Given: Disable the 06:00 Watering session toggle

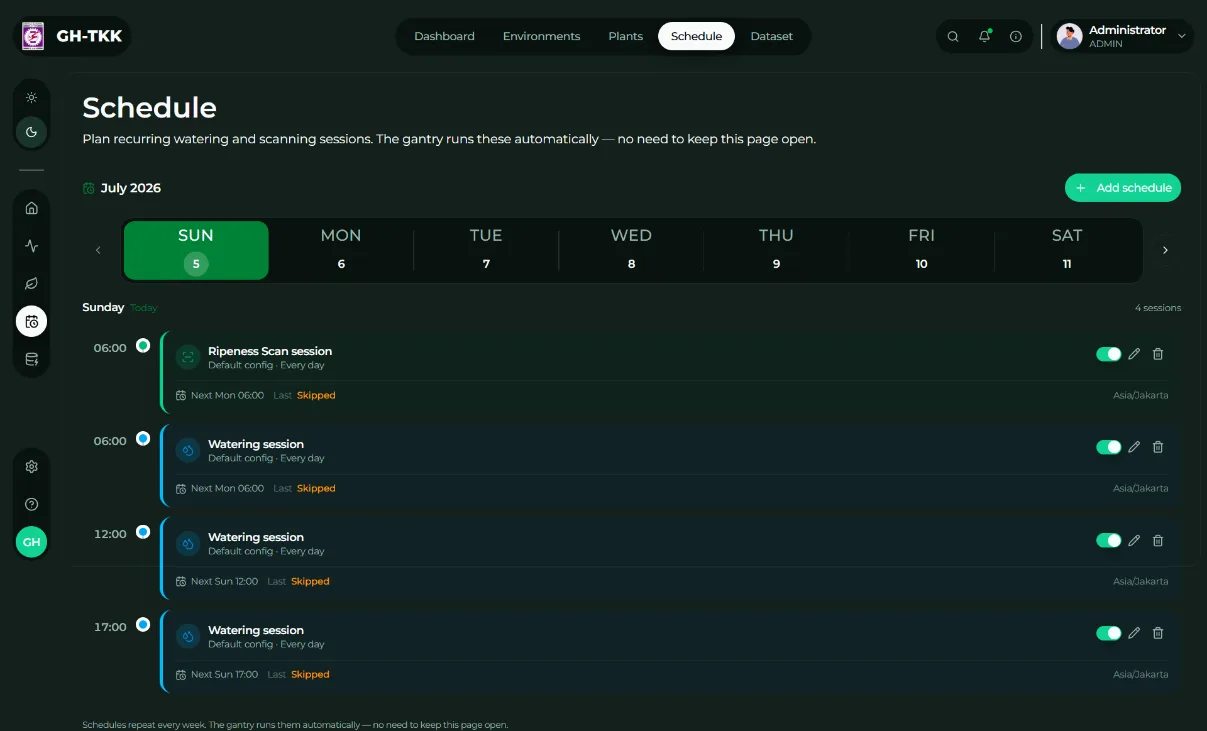Looking at the screenshot, I should 1108,447.
